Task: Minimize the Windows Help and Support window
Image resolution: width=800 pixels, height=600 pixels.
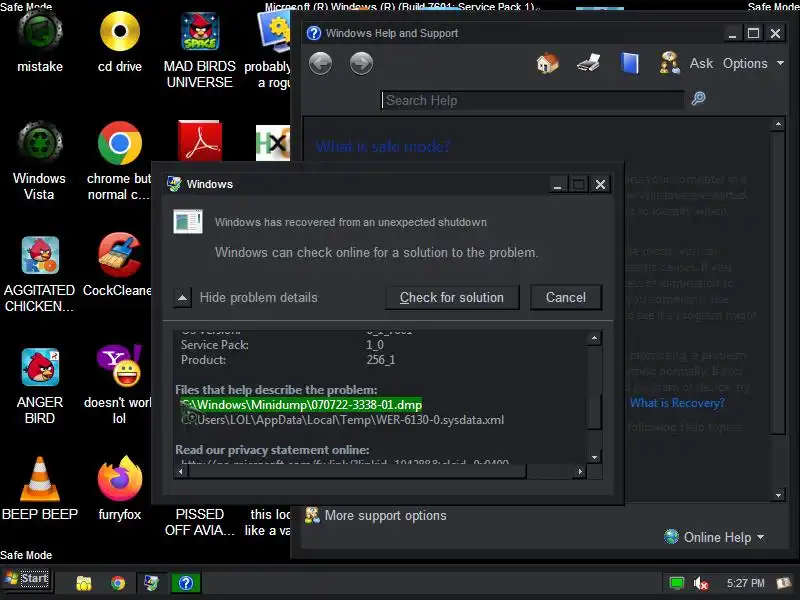Action: tap(732, 34)
